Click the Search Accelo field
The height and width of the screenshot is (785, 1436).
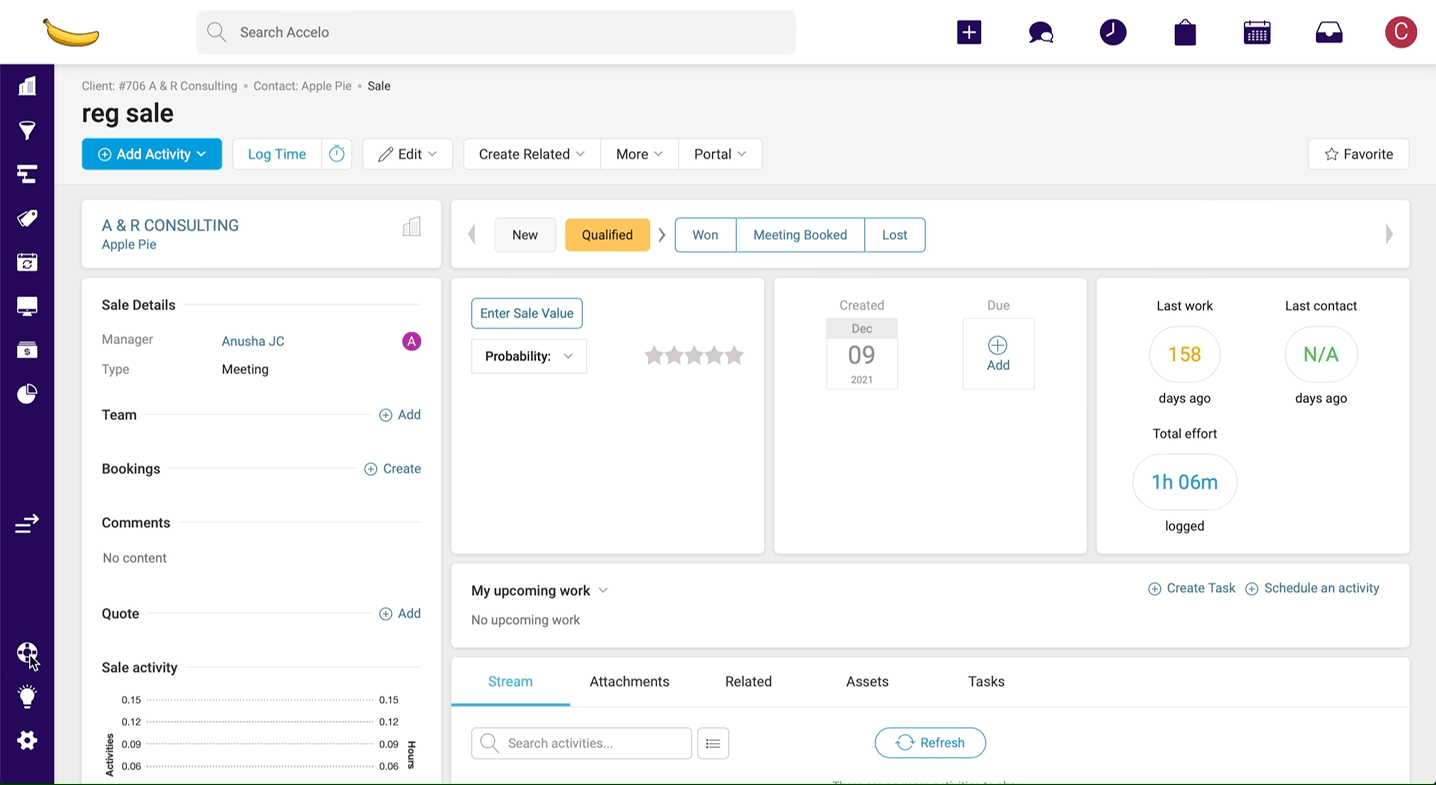[496, 32]
